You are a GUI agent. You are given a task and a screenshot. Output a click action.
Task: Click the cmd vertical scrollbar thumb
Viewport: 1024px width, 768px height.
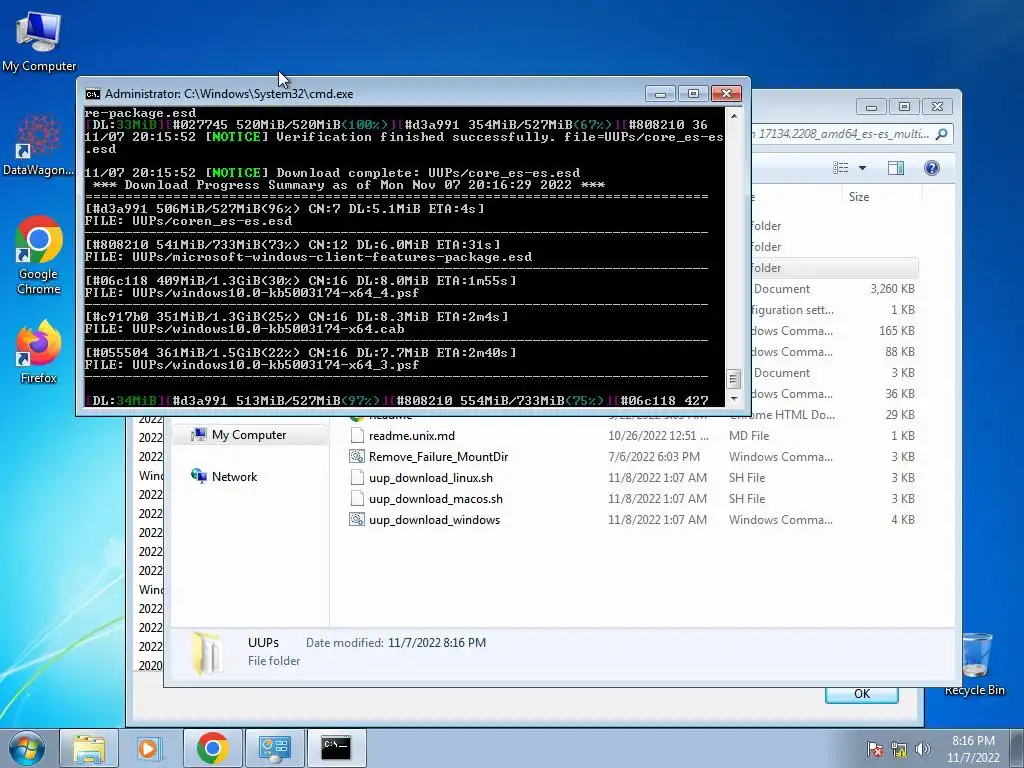pos(733,378)
